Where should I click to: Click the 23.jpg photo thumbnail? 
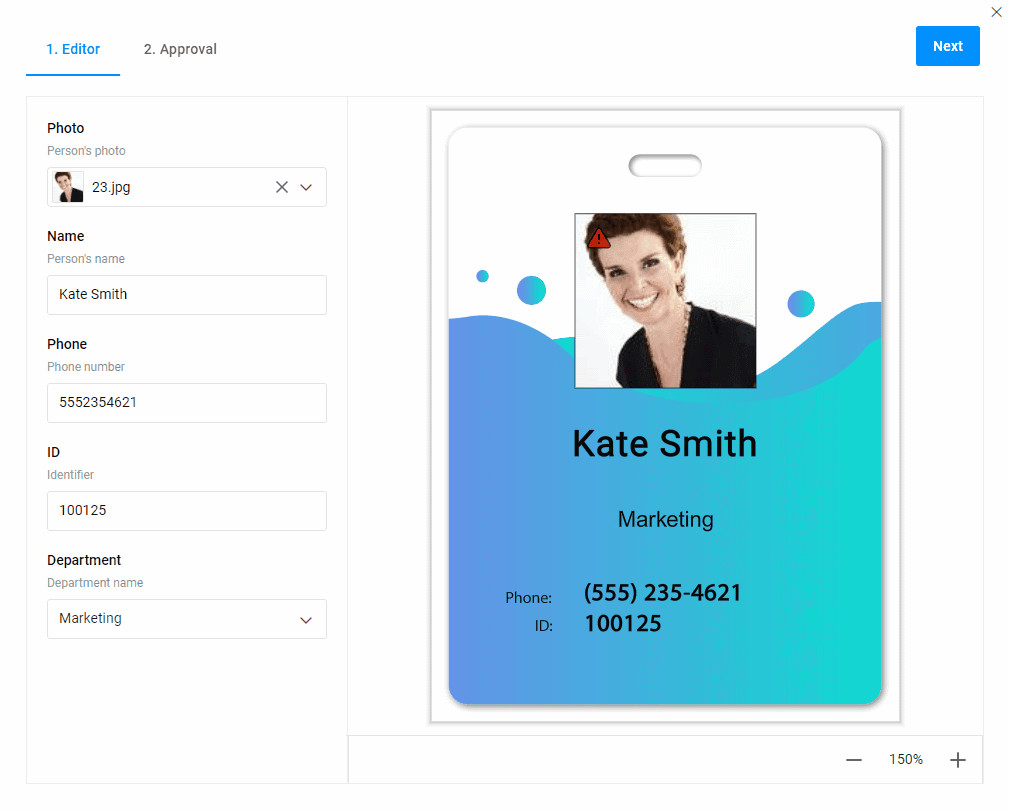click(67, 186)
